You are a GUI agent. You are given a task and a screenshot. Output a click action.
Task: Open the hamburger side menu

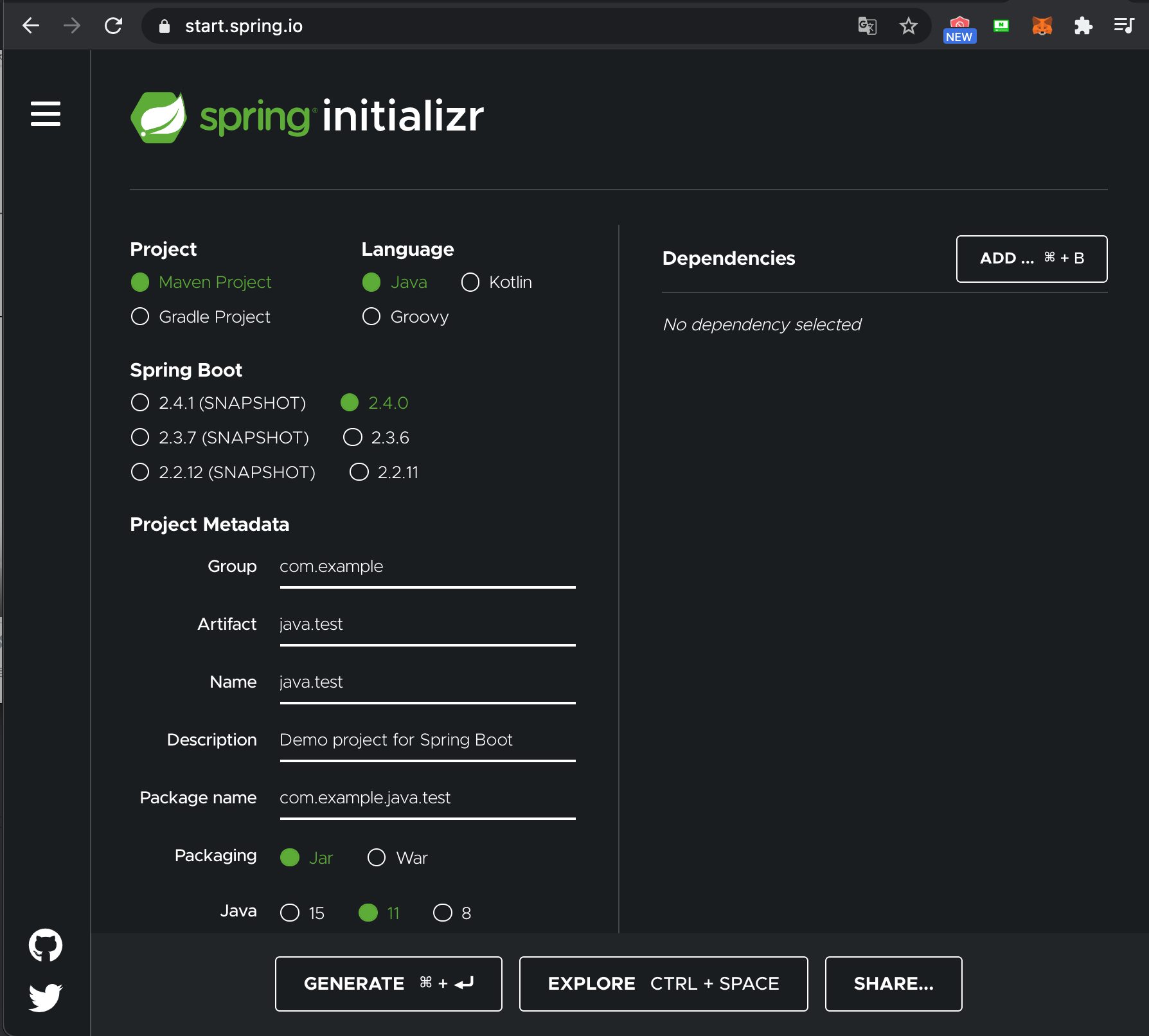[46, 114]
